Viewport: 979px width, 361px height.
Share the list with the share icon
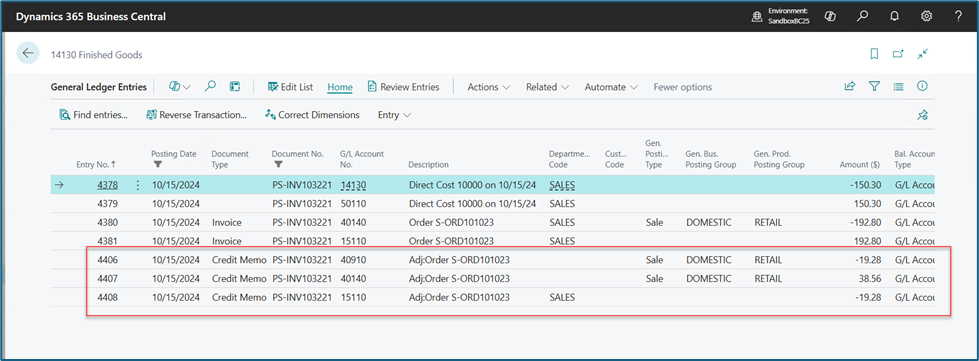pyautogui.click(x=850, y=87)
